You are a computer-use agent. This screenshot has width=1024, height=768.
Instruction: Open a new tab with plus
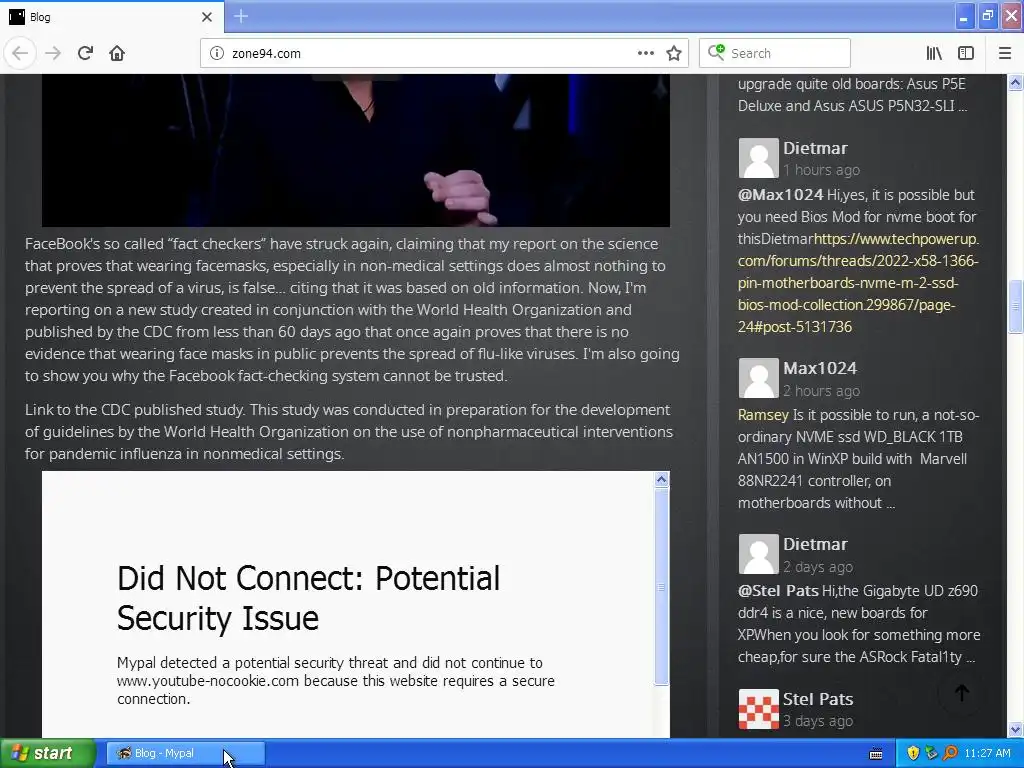coord(241,16)
